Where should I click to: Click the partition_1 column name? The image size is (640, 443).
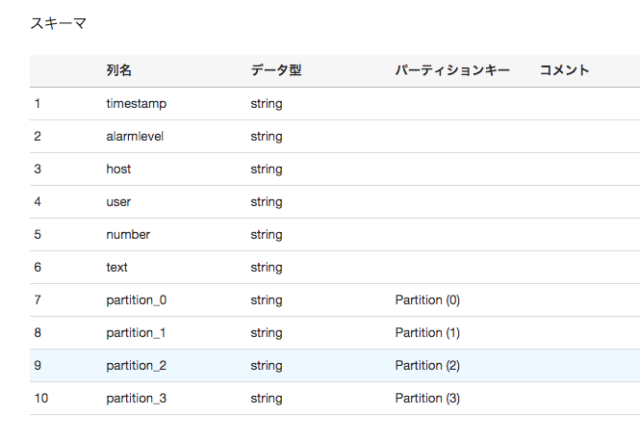(136, 333)
